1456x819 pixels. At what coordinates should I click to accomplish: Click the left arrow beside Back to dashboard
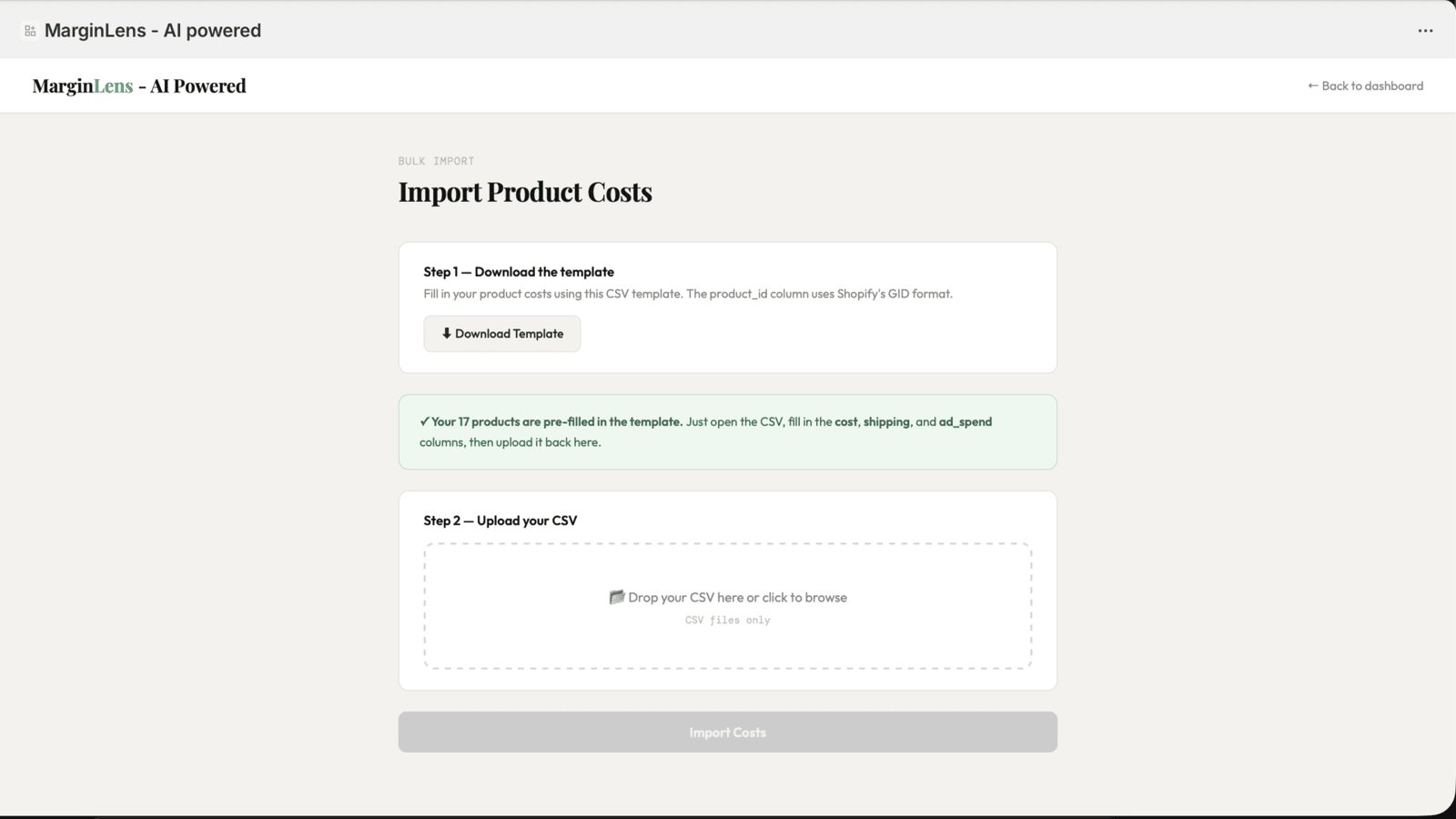click(x=1312, y=86)
